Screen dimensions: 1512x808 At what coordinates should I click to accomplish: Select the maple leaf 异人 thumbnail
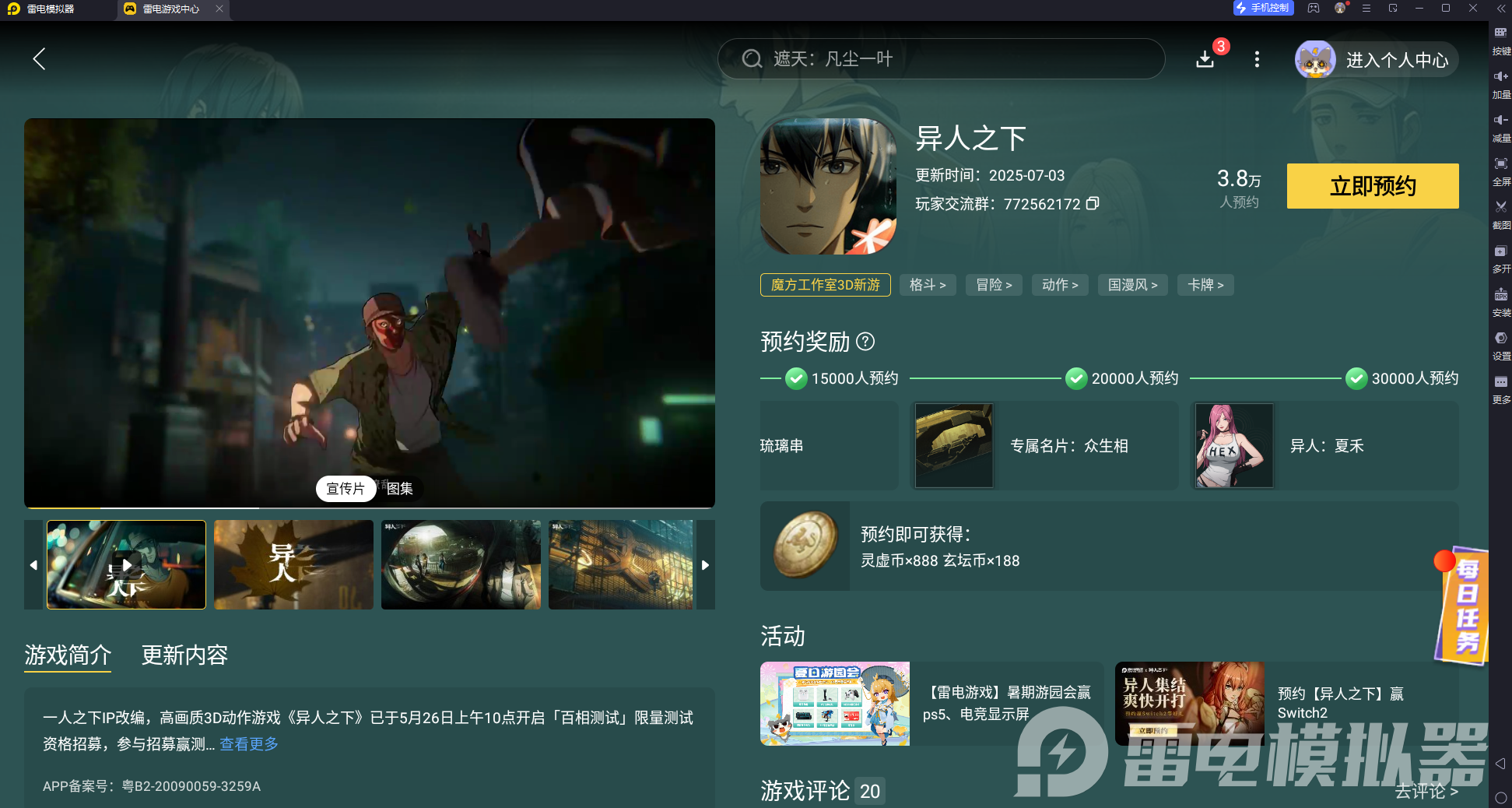tap(293, 564)
